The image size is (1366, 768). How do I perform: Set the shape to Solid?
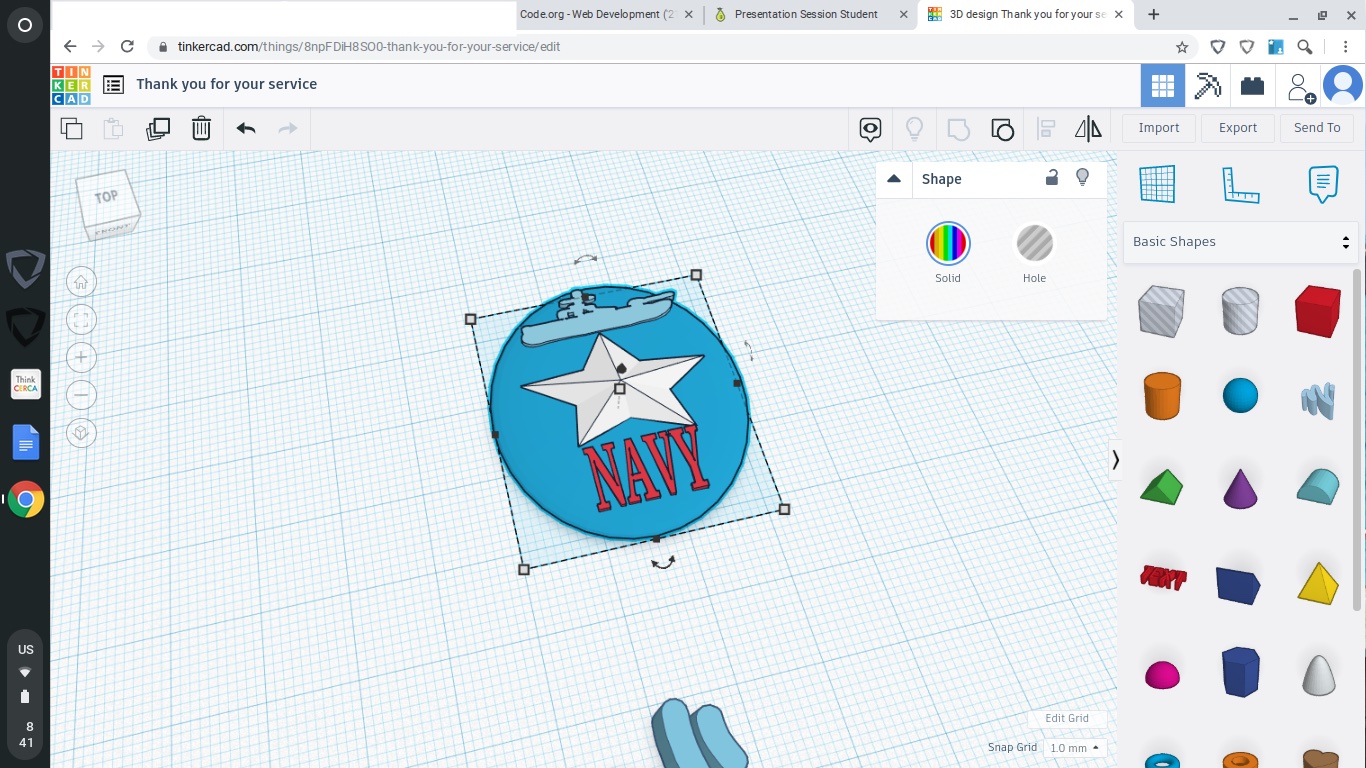coord(948,243)
